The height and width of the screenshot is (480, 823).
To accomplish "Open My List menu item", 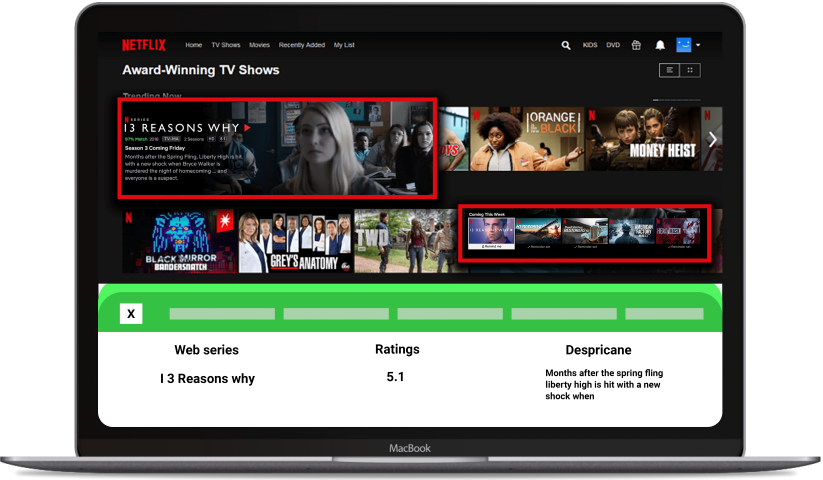I will [344, 45].
